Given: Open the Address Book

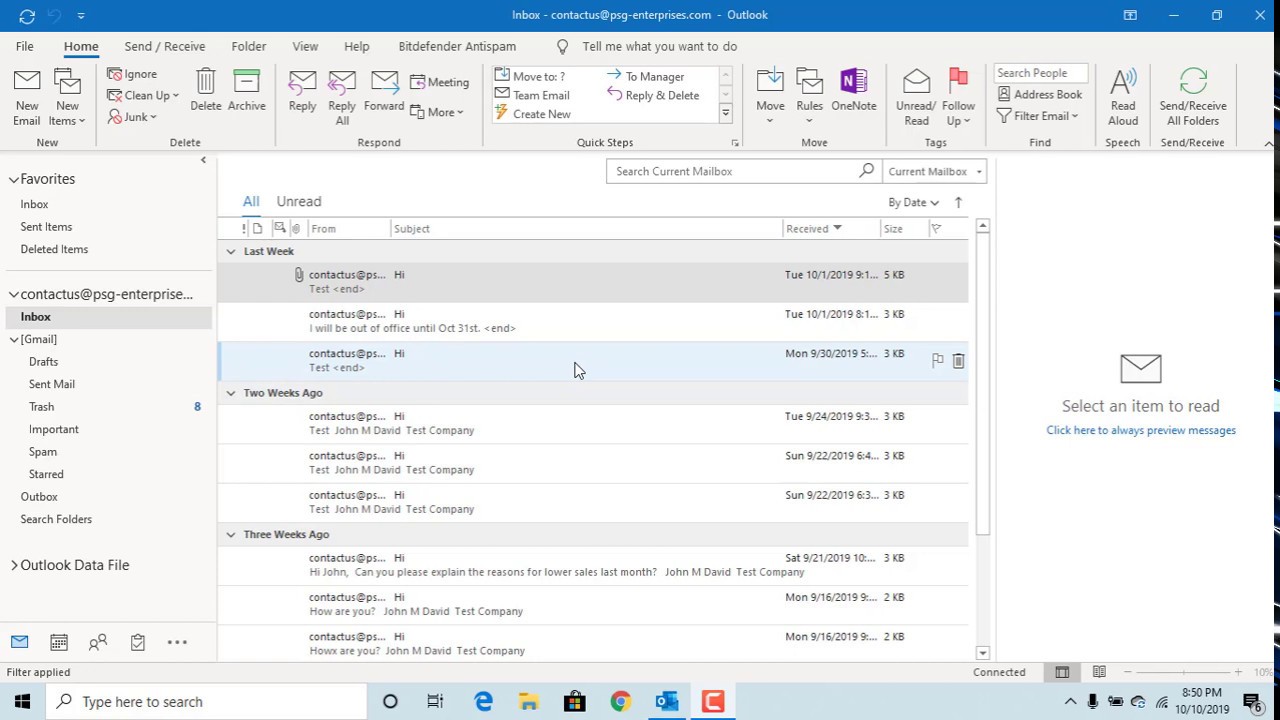Looking at the screenshot, I should click(x=1040, y=94).
